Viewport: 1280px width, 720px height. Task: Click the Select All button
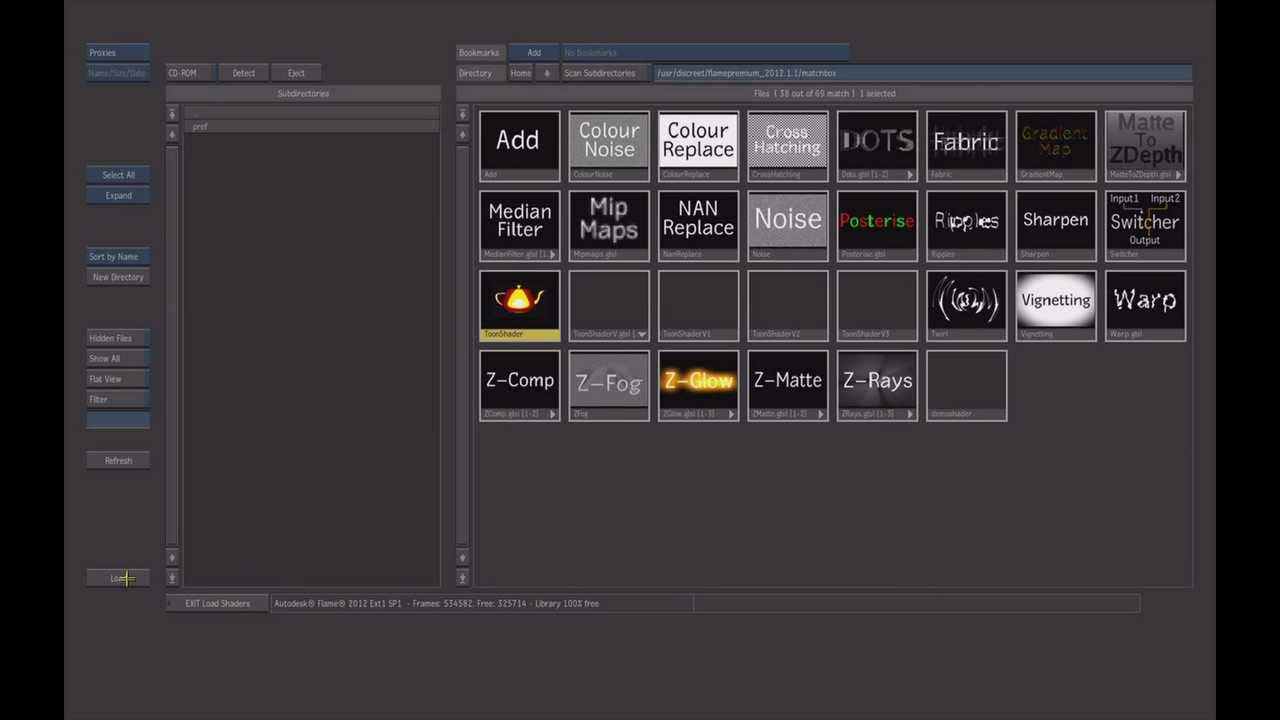(x=118, y=175)
